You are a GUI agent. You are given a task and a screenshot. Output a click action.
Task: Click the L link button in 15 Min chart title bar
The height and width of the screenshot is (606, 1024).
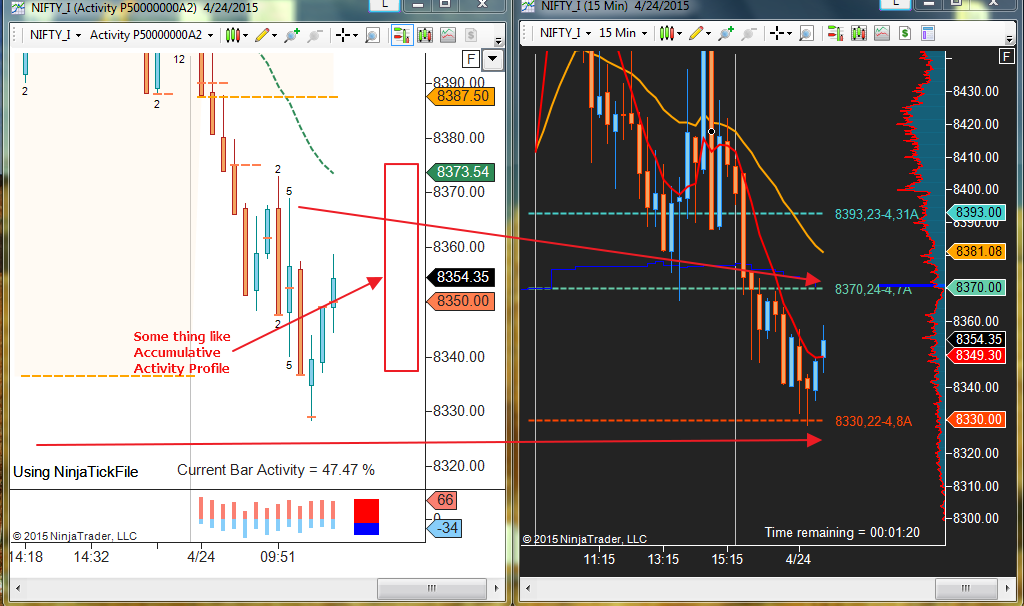pyautogui.click(x=896, y=4)
